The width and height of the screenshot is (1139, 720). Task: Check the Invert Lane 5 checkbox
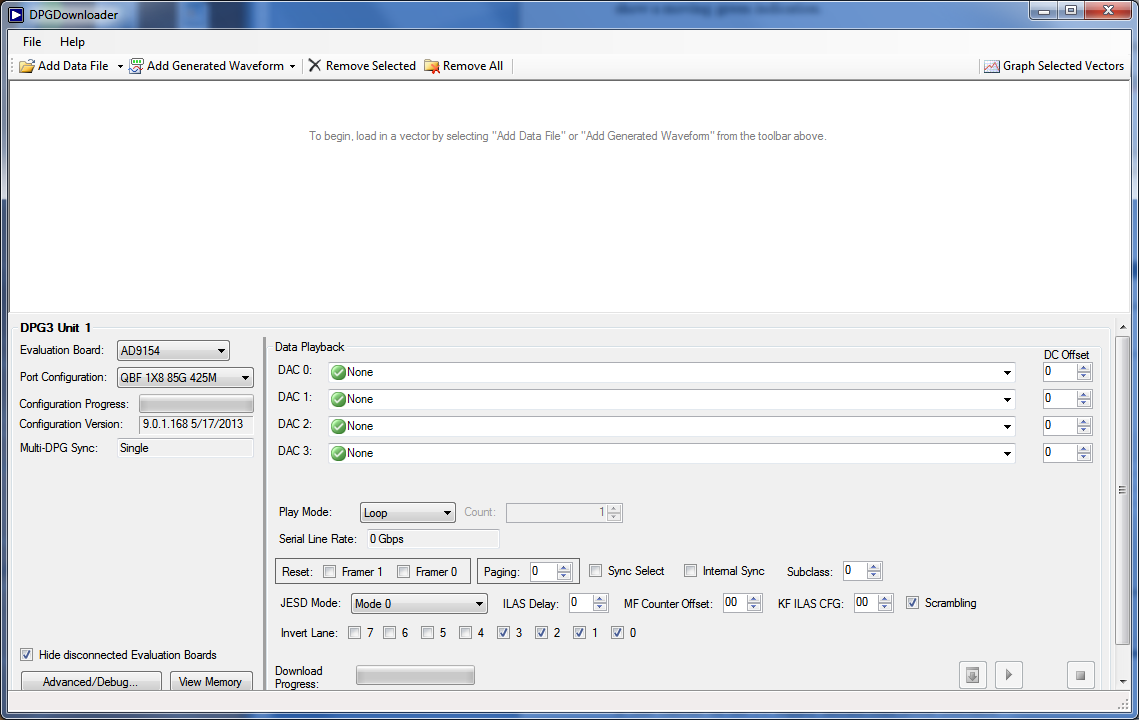[x=427, y=633]
